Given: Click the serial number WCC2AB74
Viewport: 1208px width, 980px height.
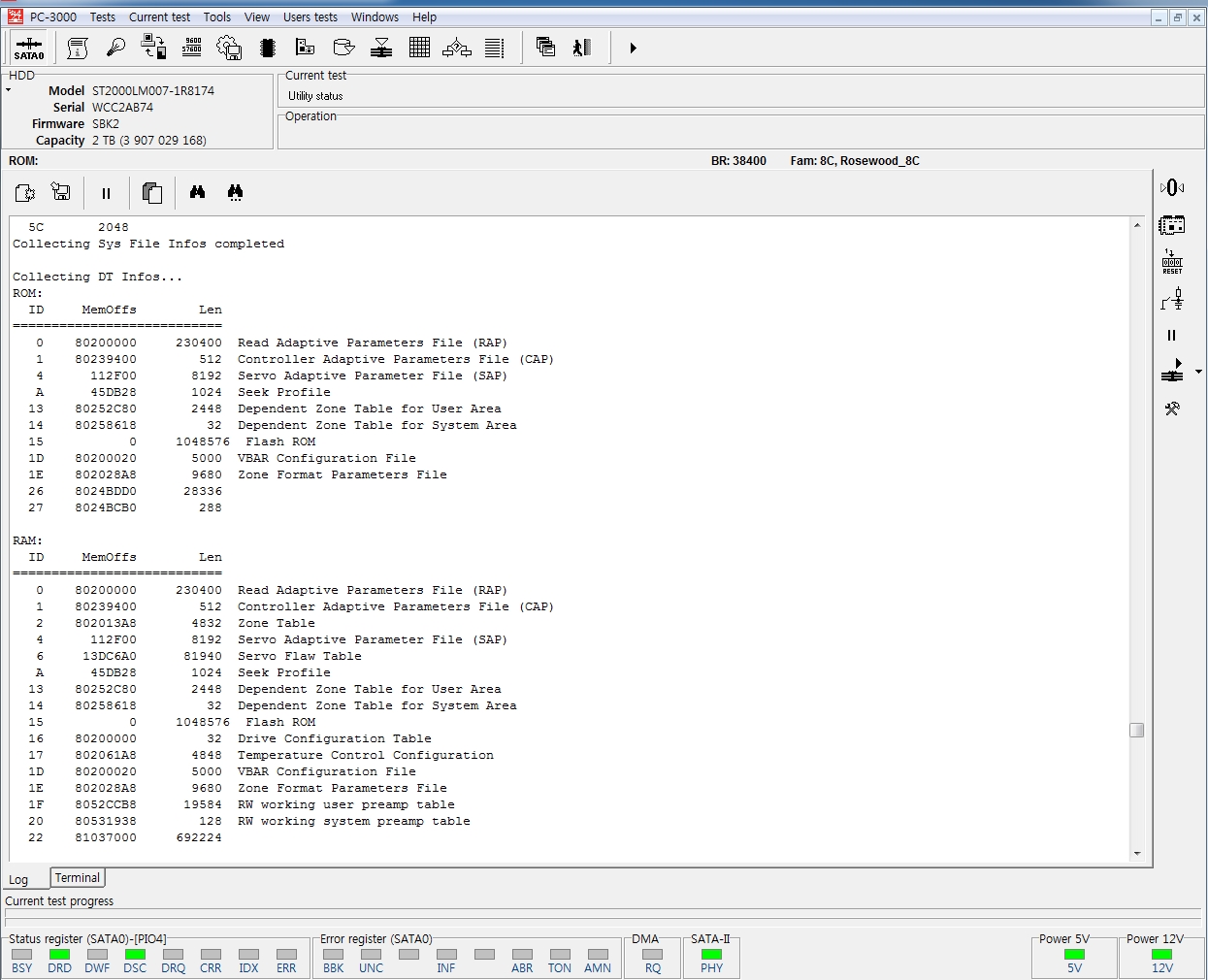Looking at the screenshot, I should point(122,107).
